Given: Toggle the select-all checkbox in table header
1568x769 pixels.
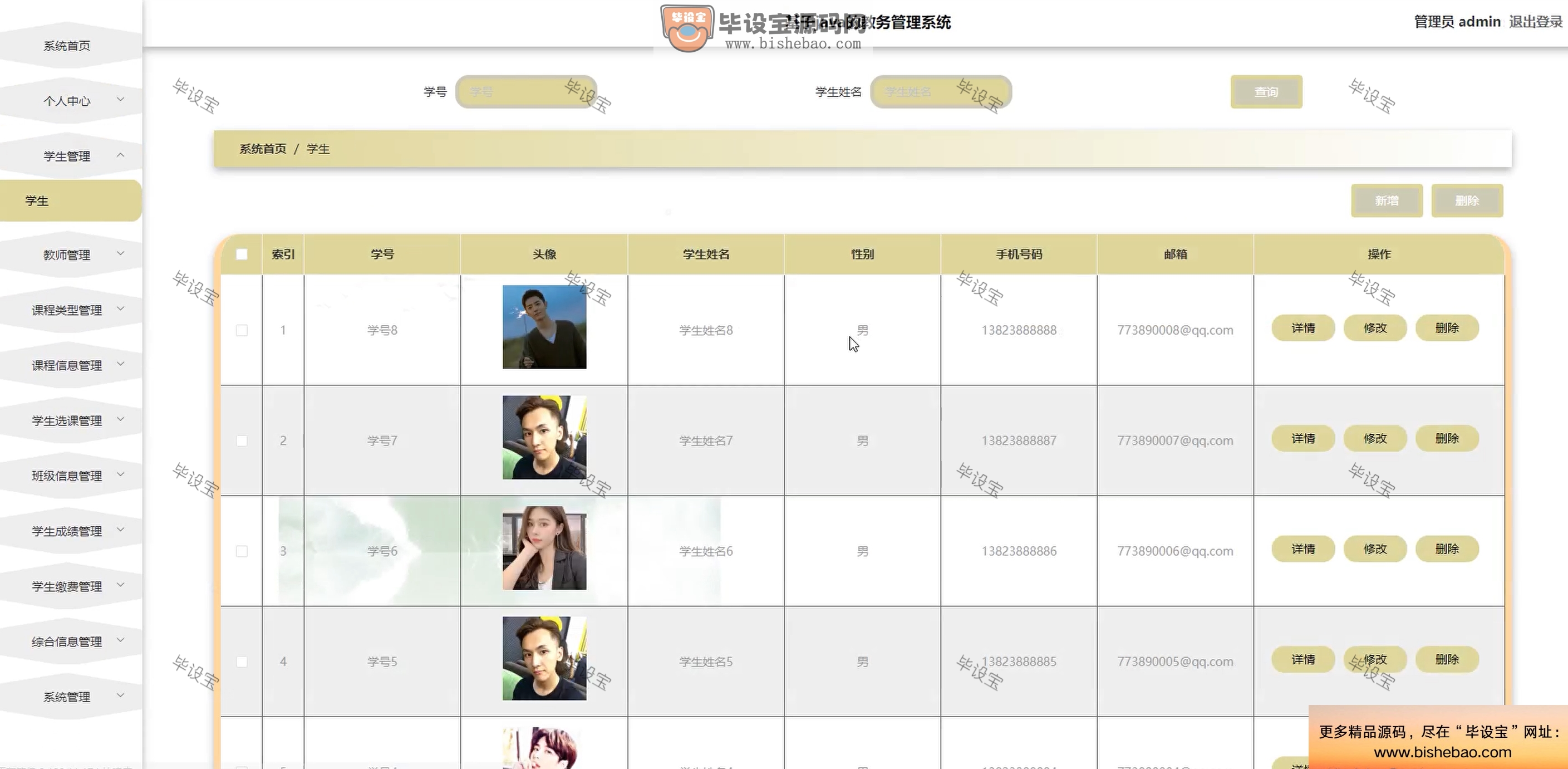Looking at the screenshot, I should [242, 254].
